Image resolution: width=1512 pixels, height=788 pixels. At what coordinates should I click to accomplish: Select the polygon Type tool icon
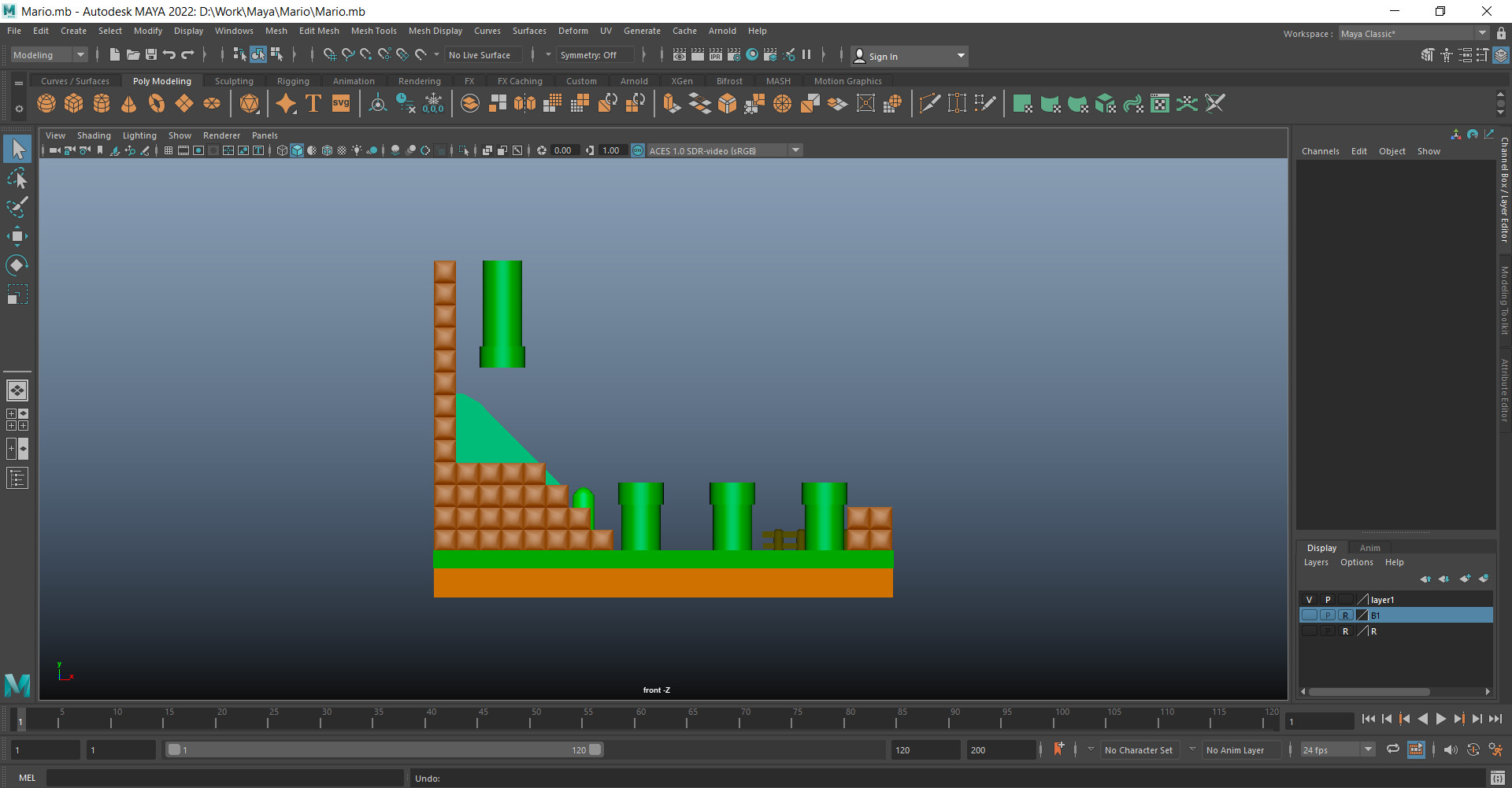click(x=313, y=104)
